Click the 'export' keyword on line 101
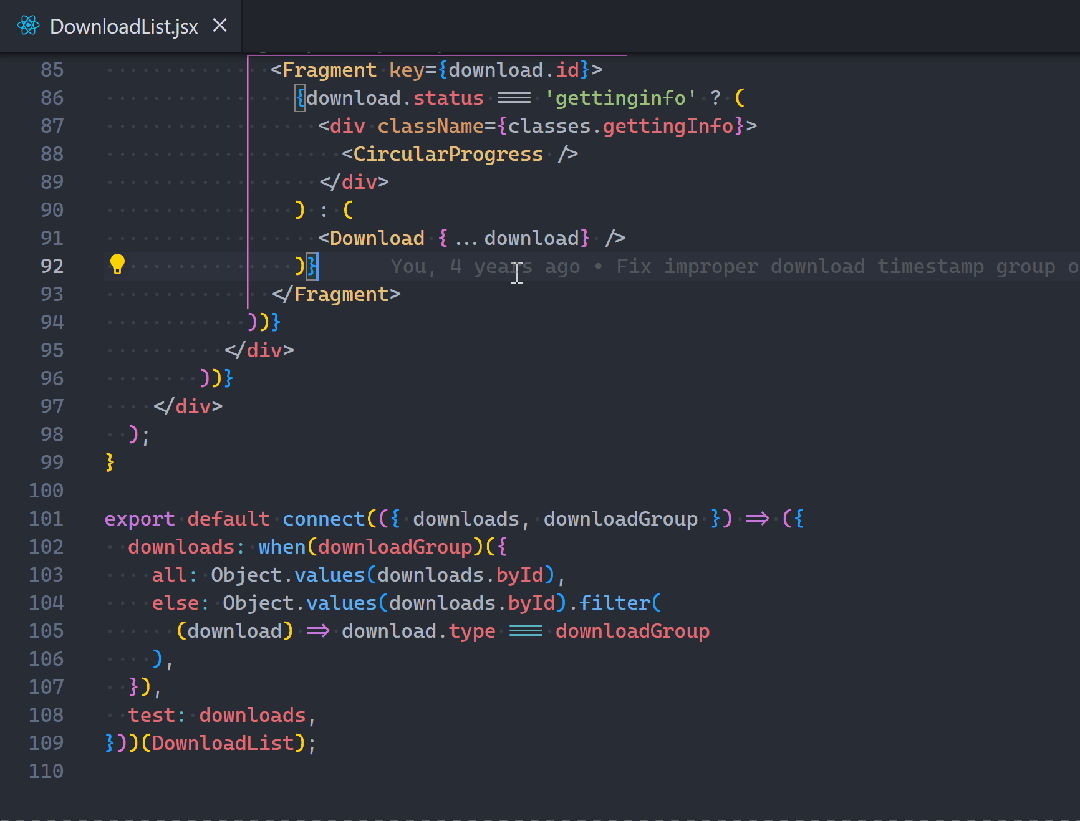 pyautogui.click(x=139, y=519)
